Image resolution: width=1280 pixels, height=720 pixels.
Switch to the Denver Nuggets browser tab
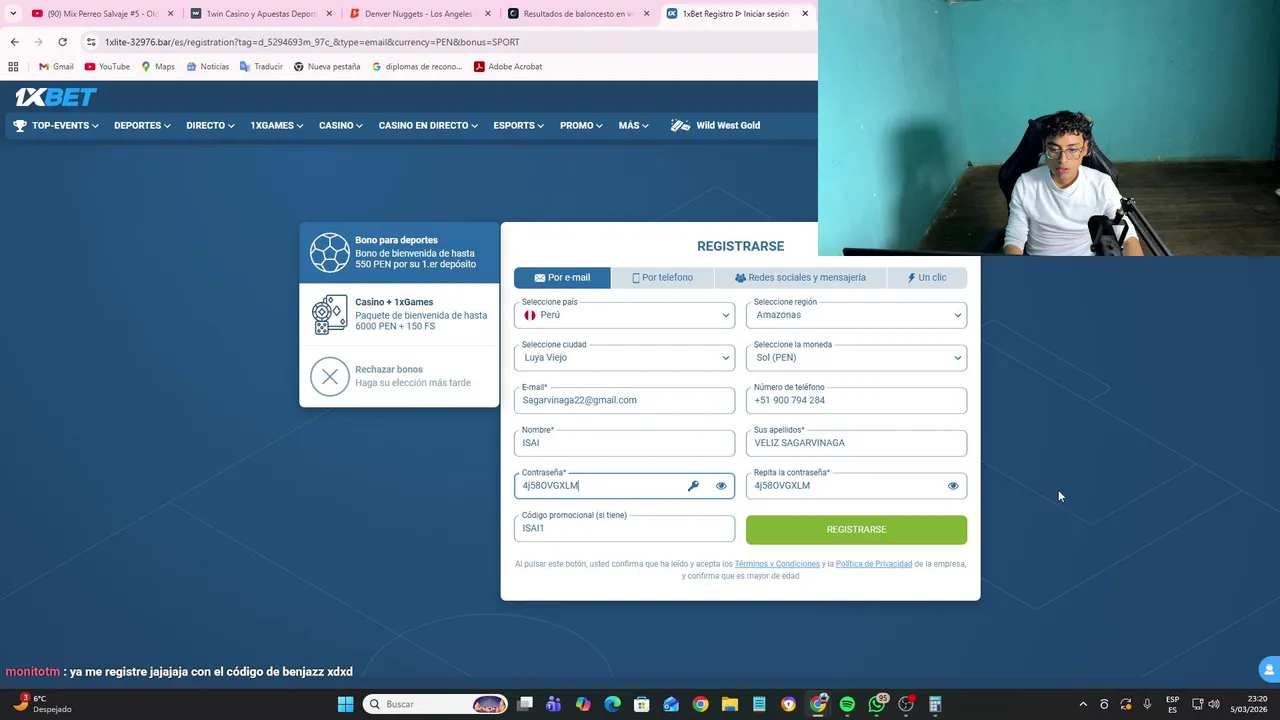(x=420, y=14)
